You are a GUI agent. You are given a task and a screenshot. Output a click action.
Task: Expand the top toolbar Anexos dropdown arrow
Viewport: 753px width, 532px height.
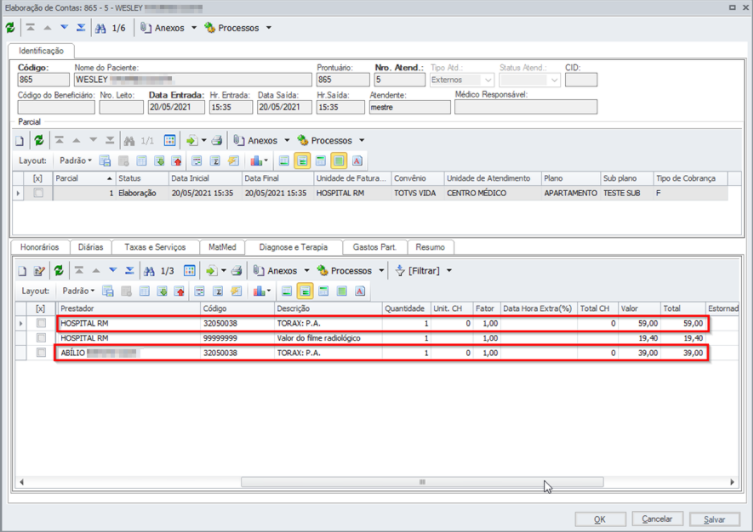(x=194, y=28)
